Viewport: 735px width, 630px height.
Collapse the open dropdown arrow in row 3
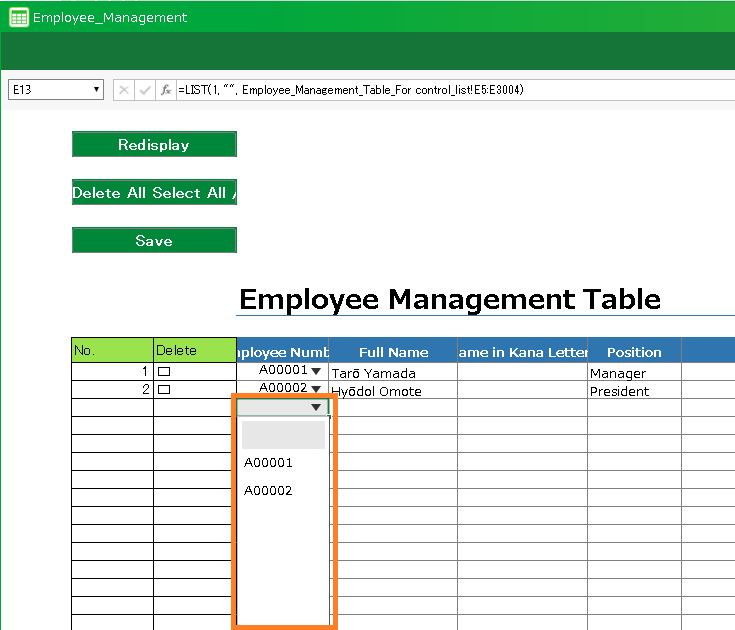click(316, 408)
